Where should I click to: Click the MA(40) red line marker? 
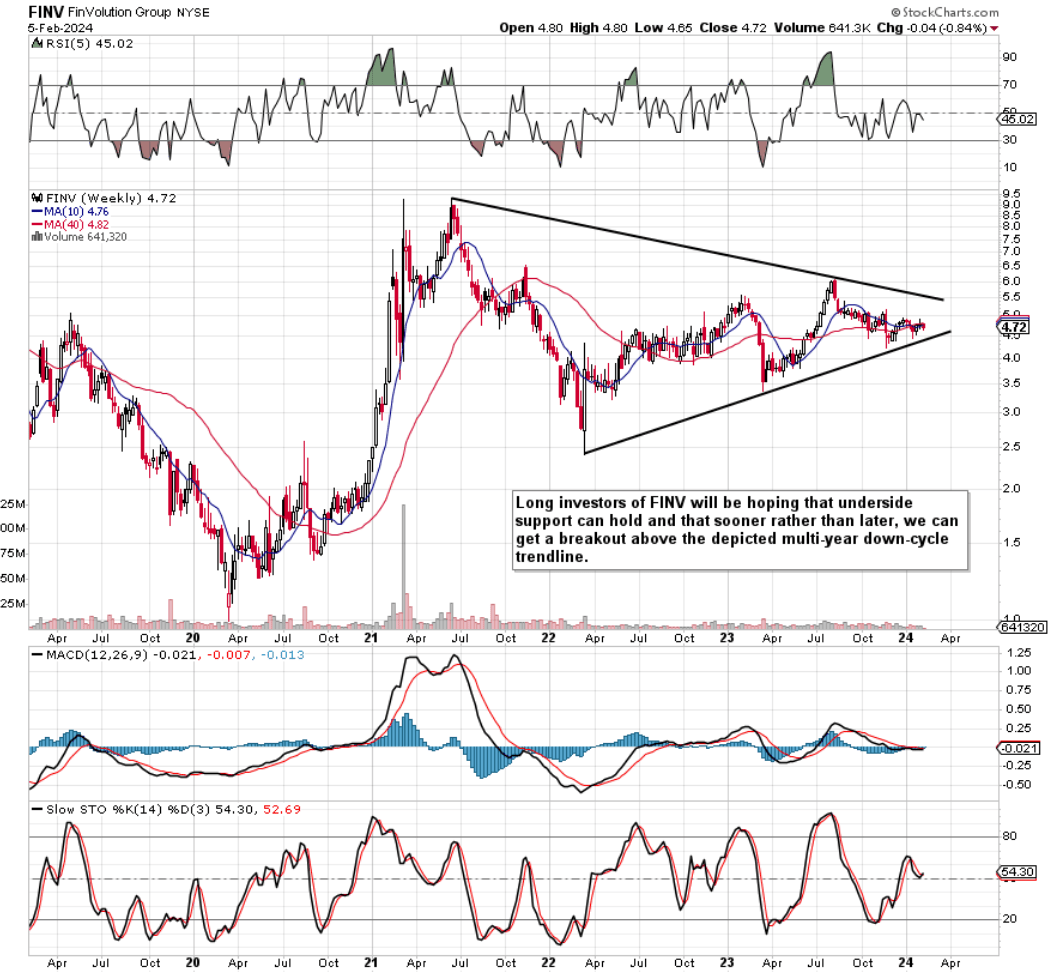[x=38, y=225]
